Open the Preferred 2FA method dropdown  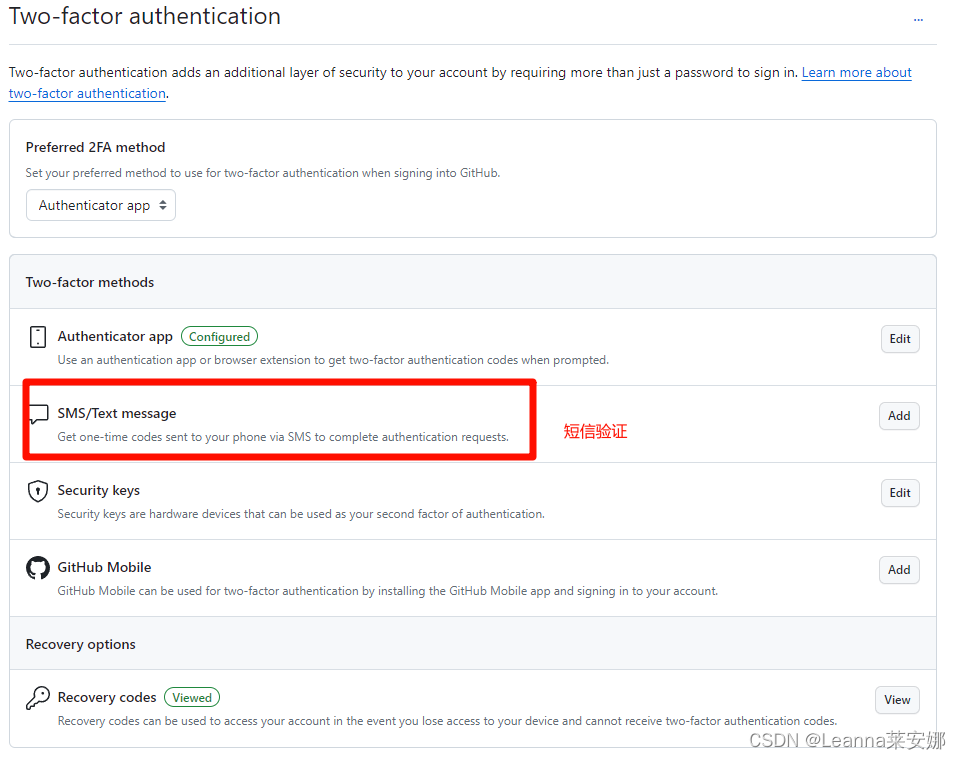coord(101,205)
